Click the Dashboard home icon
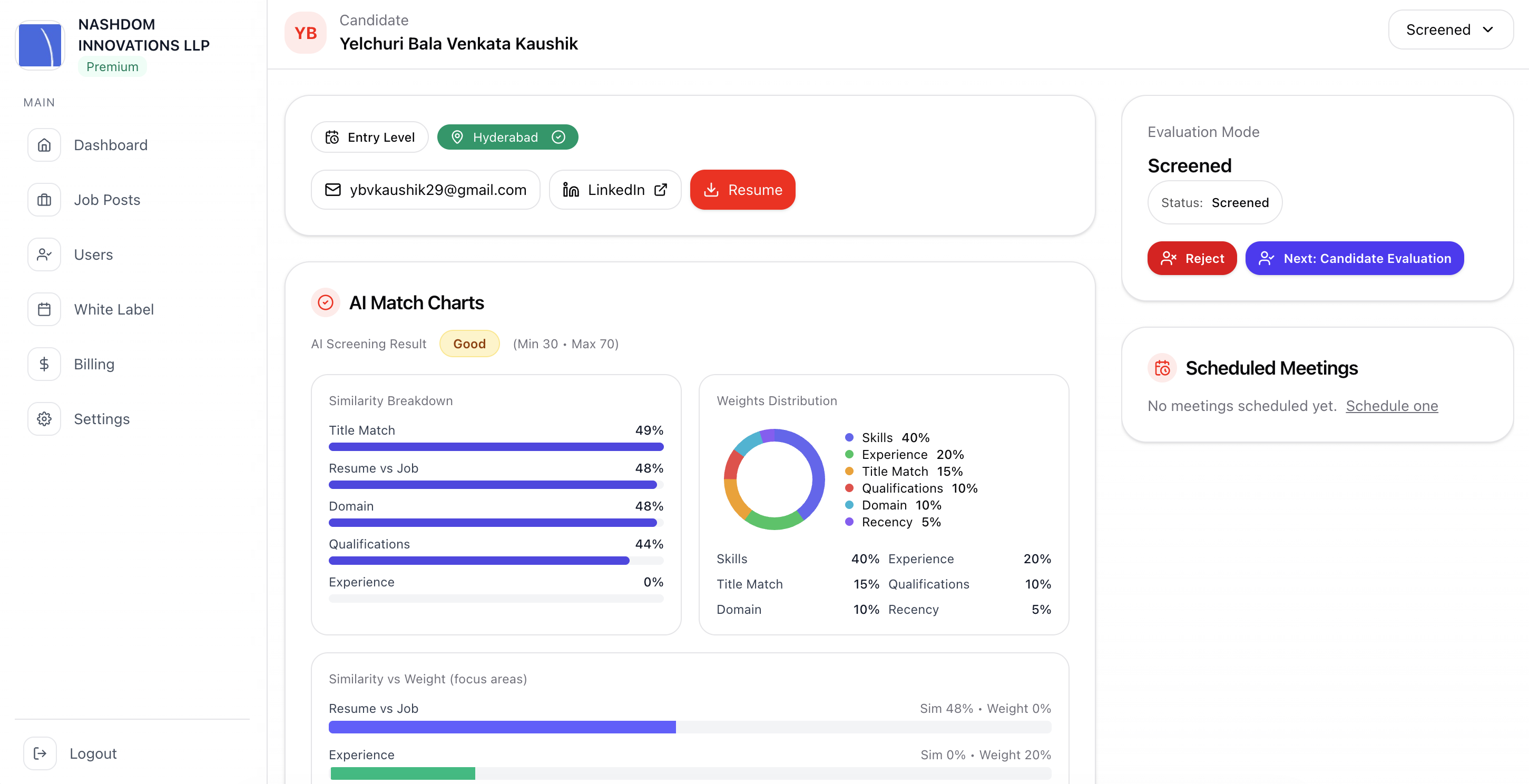This screenshot has width=1529, height=784. [44, 145]
